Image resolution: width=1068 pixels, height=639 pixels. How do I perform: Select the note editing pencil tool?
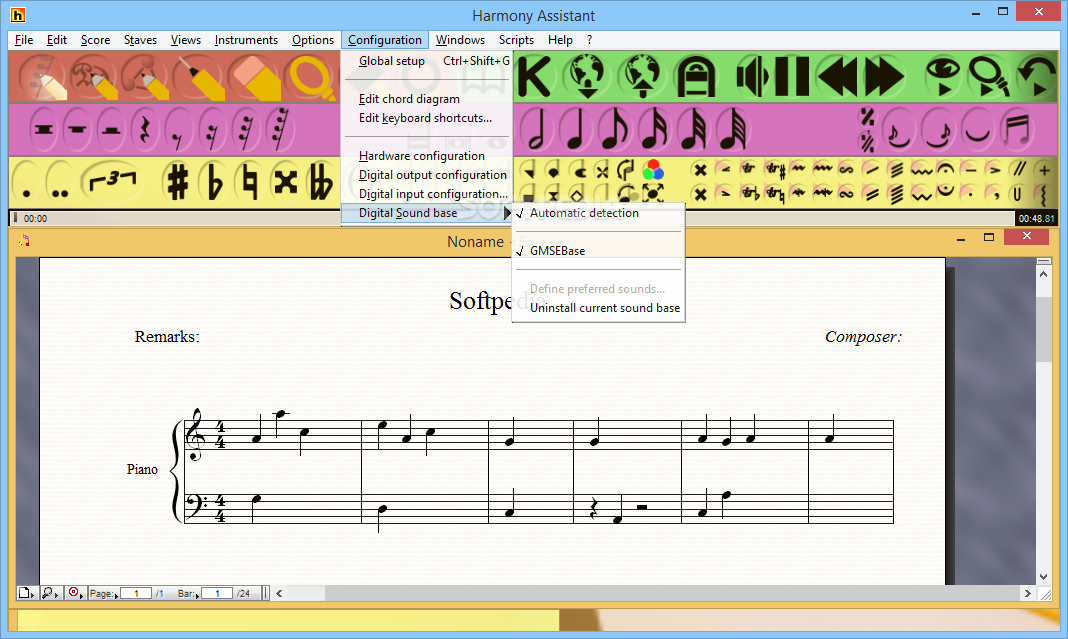point(44,77)
